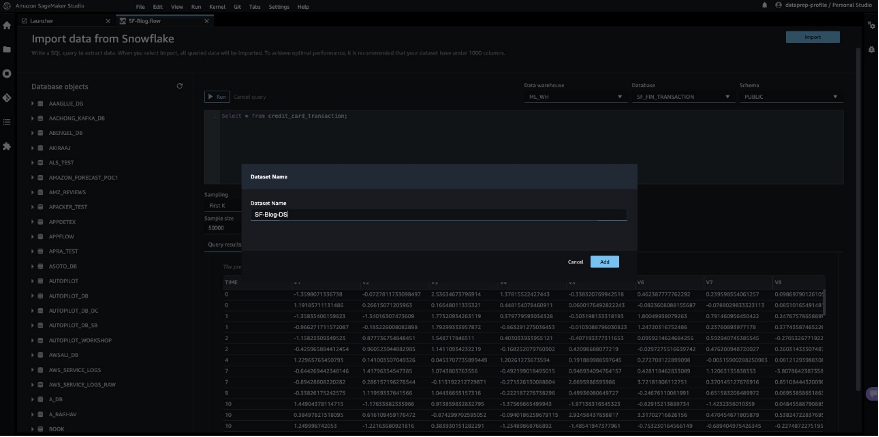Expand the AKIRAAJ database node
Viewport: 879px width, 437px height.
pos(33,148)
